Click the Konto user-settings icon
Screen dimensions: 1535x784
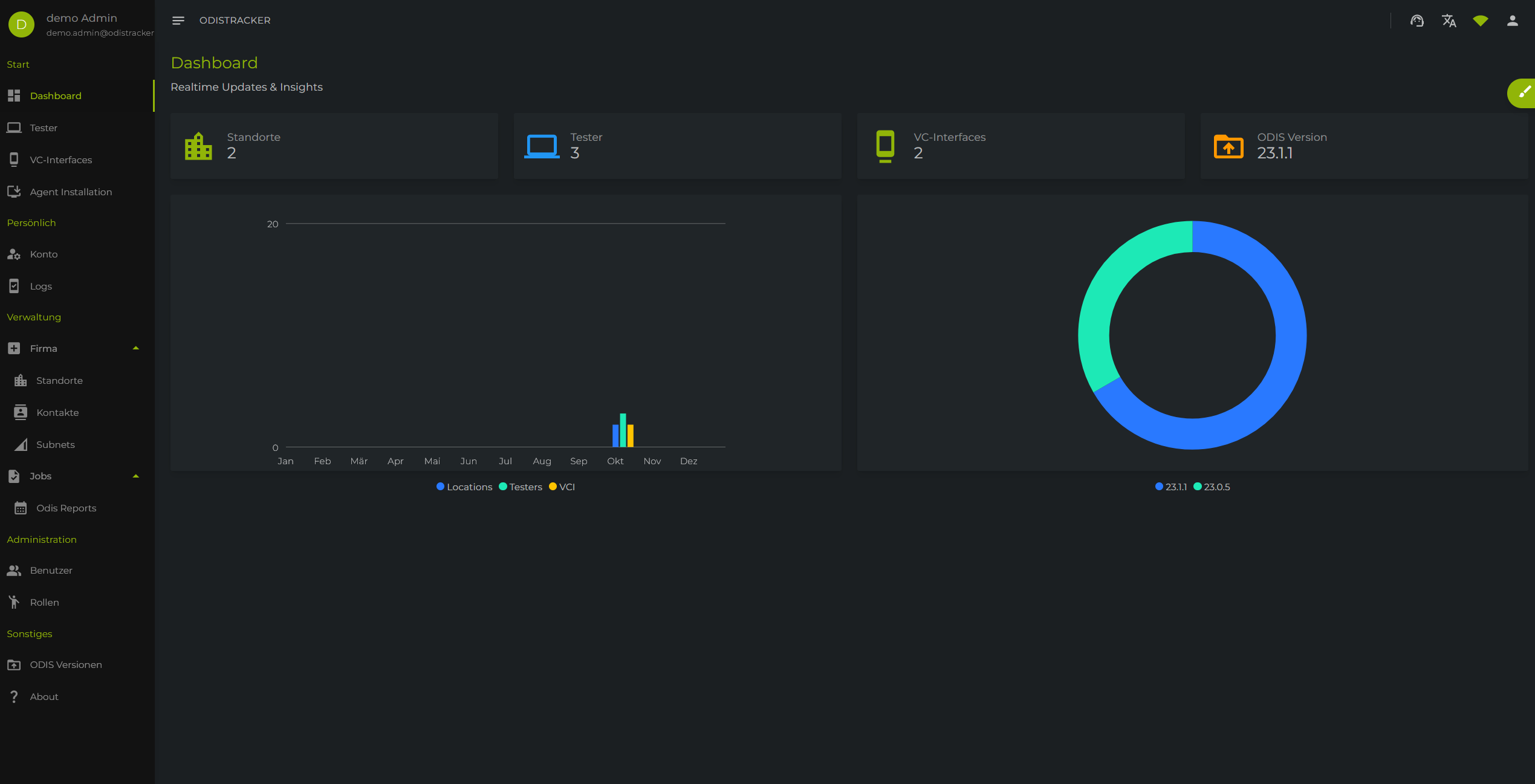(x=14, y=254)
